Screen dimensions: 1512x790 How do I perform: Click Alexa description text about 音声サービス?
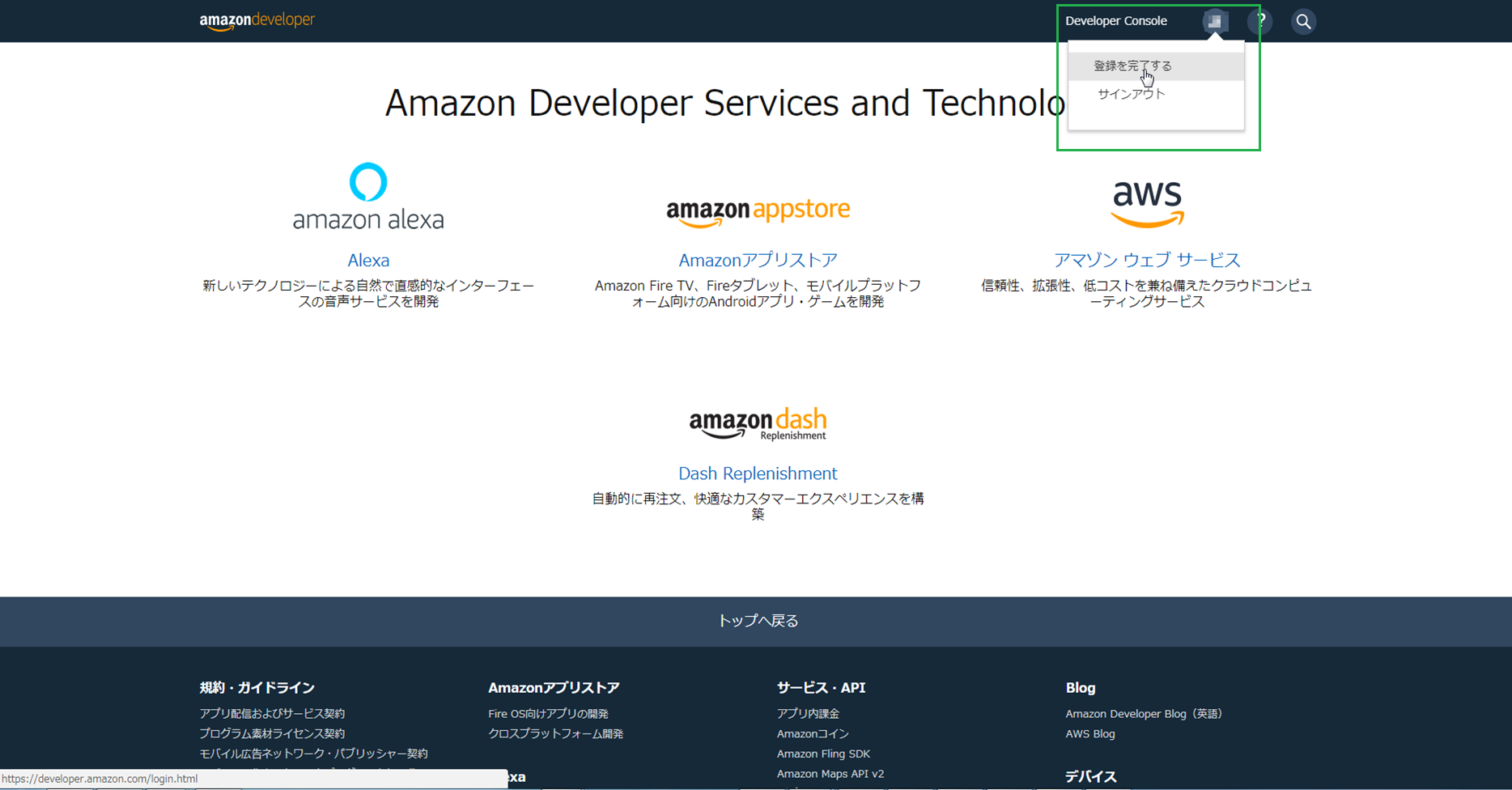[x=368, y=294]
